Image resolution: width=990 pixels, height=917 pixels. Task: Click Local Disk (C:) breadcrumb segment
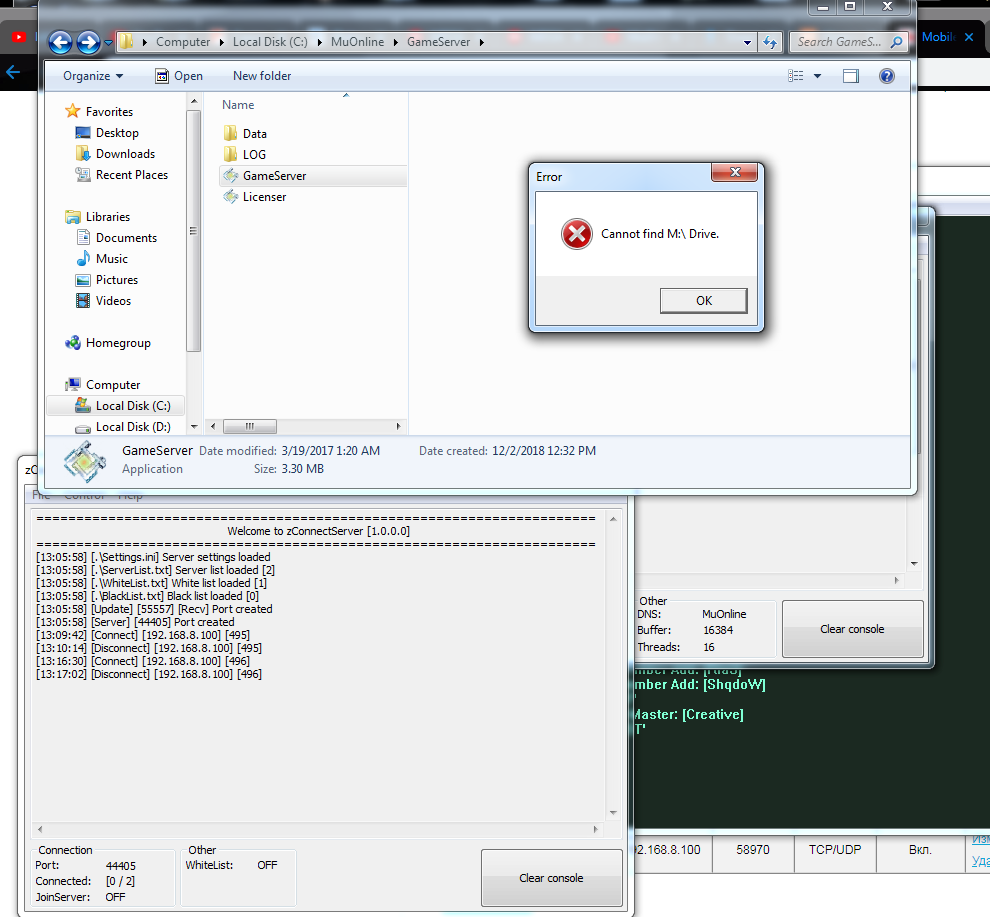(270, 42)
